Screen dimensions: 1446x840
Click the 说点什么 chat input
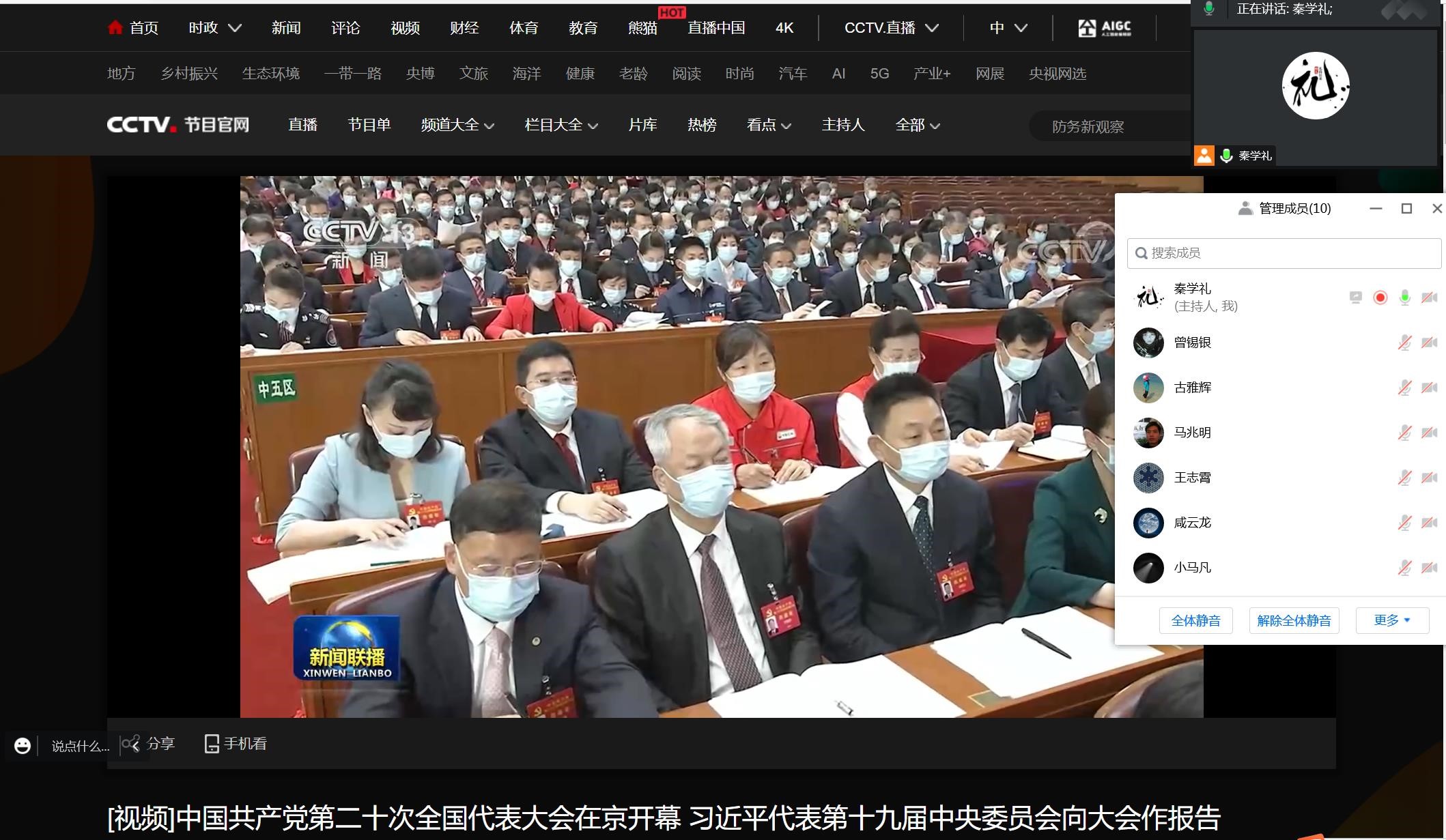tap(80, 747)
